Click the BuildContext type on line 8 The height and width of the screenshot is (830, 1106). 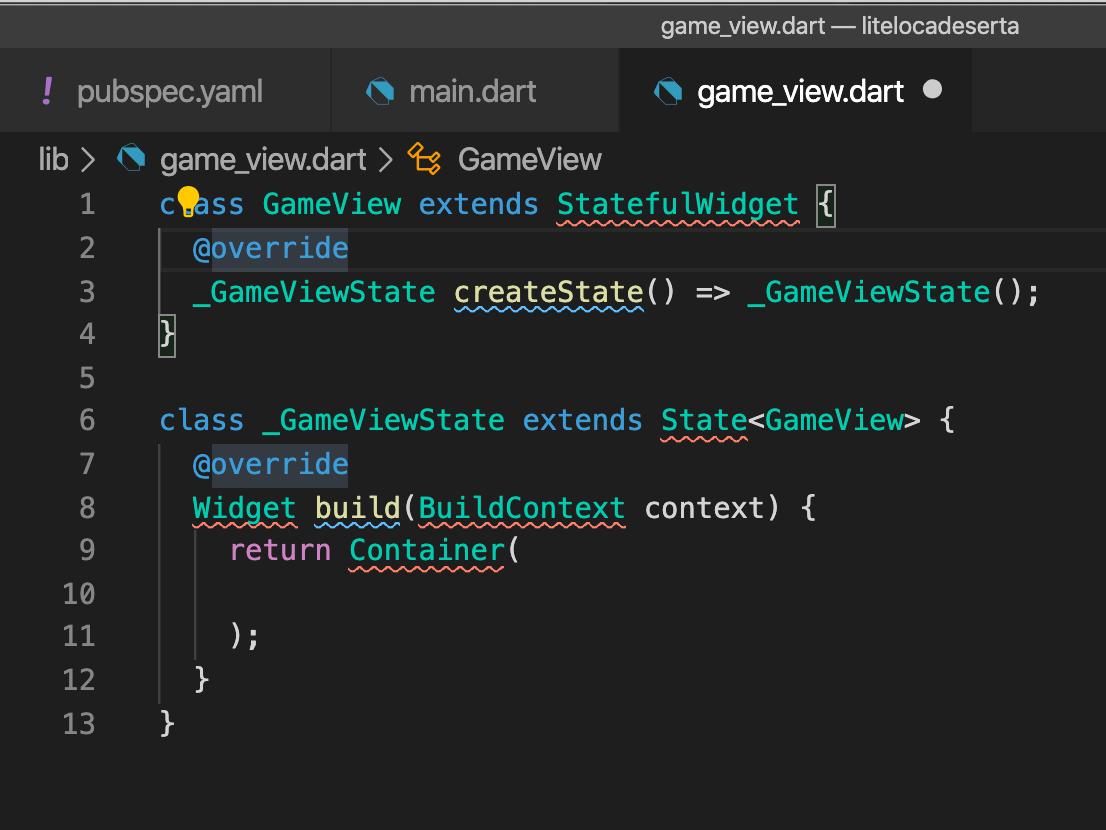click(522, 508)
